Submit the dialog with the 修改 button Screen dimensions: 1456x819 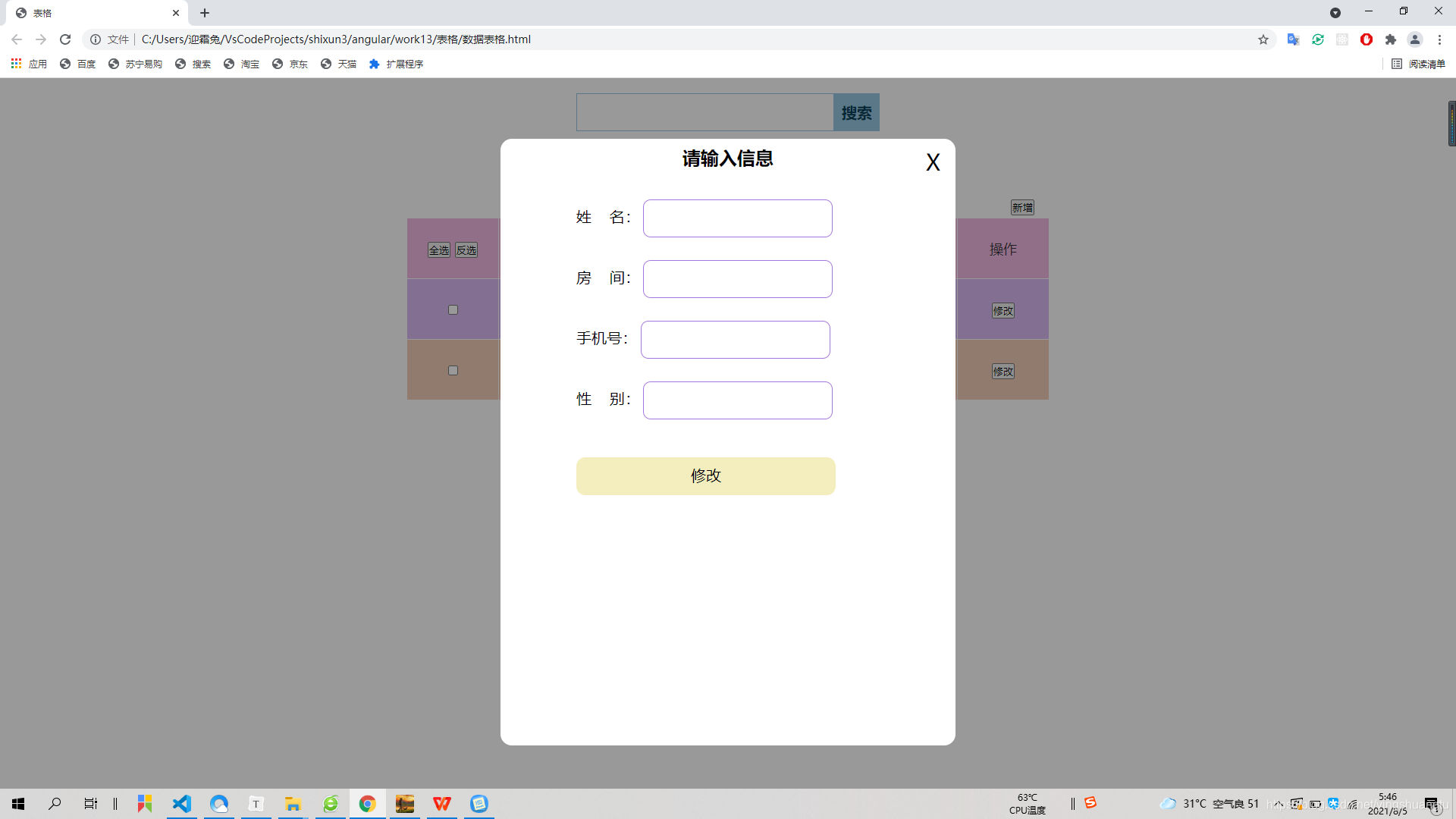pyautogui.click(x=705, y=475)
